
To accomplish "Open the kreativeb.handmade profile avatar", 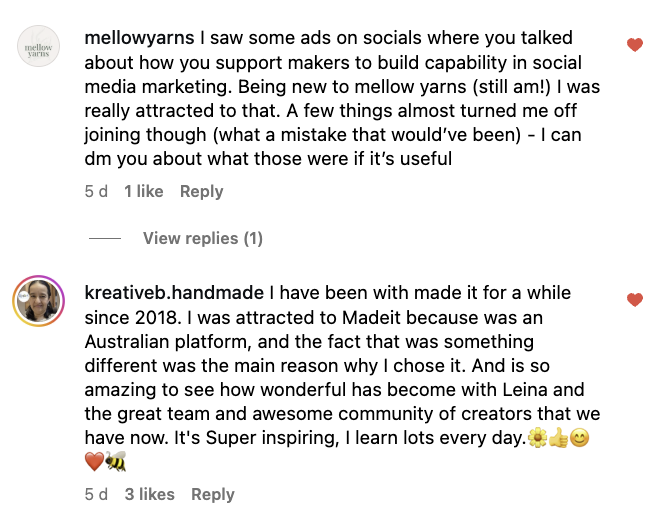I will click(39, 302).
